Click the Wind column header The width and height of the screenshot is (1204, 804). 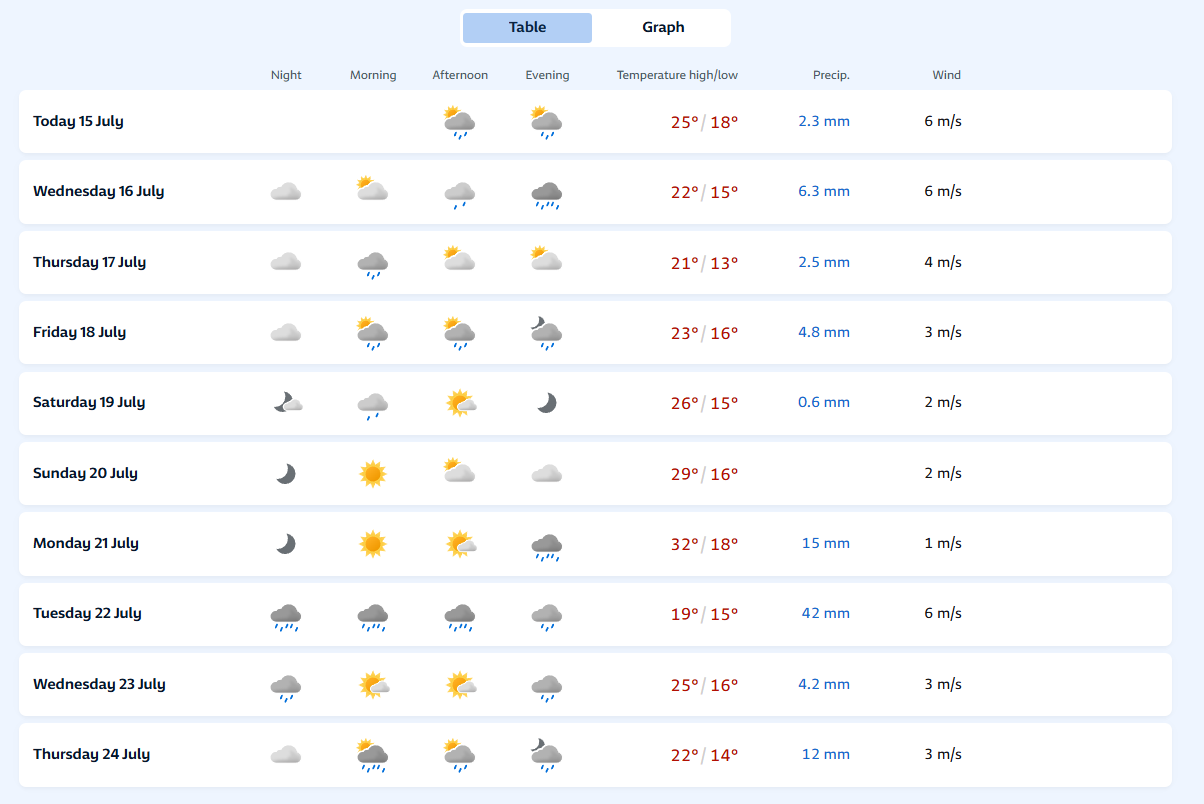pyautogui.click(x=946, y=75)
